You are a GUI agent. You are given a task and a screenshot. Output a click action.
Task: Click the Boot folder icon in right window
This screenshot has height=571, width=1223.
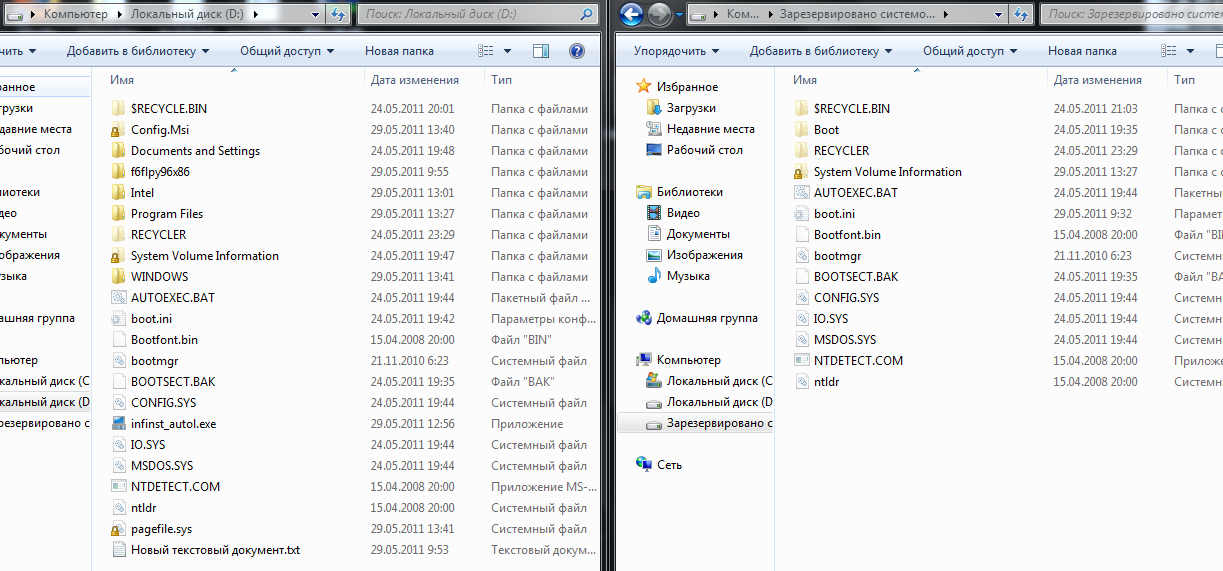pyautogui.click(x=801, y=129)
